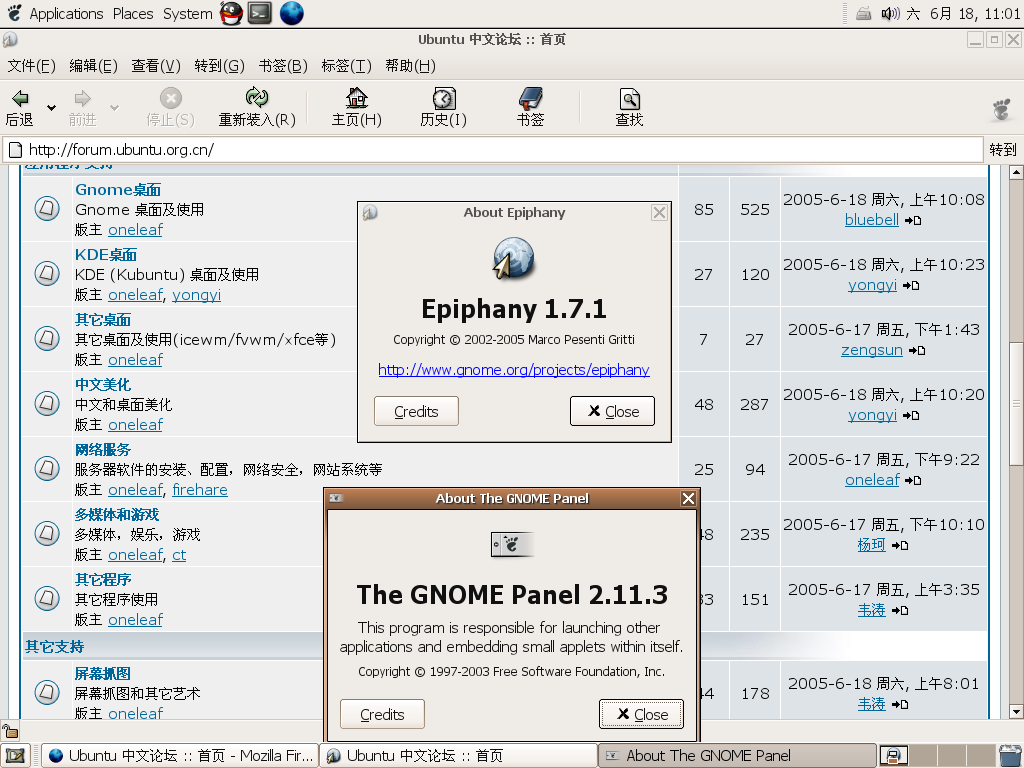Screen dimensions: 1024x768
Task: Click the security lock icon in status bar
Action: [10, 731]
